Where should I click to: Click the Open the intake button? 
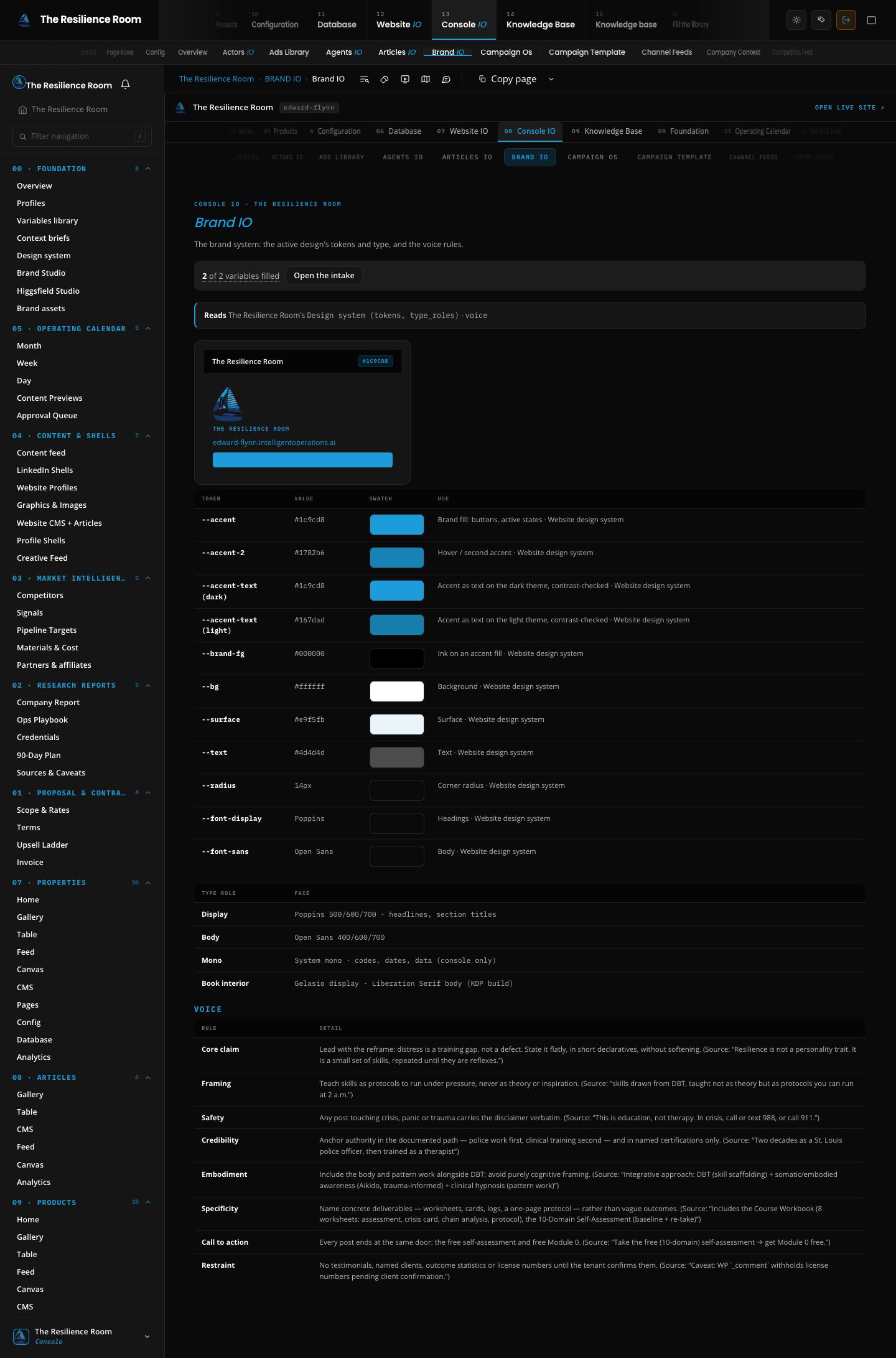point(324,276)
